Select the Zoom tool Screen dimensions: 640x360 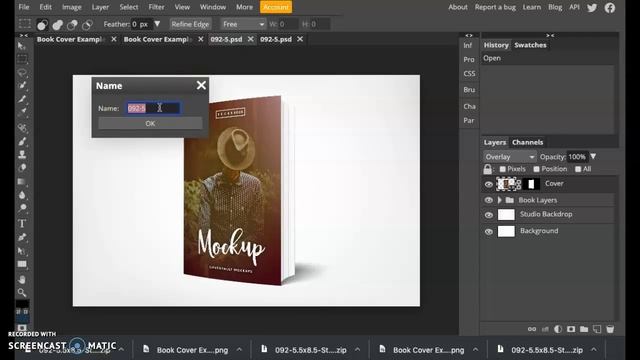pyautogui.click(x=22, y=293)
